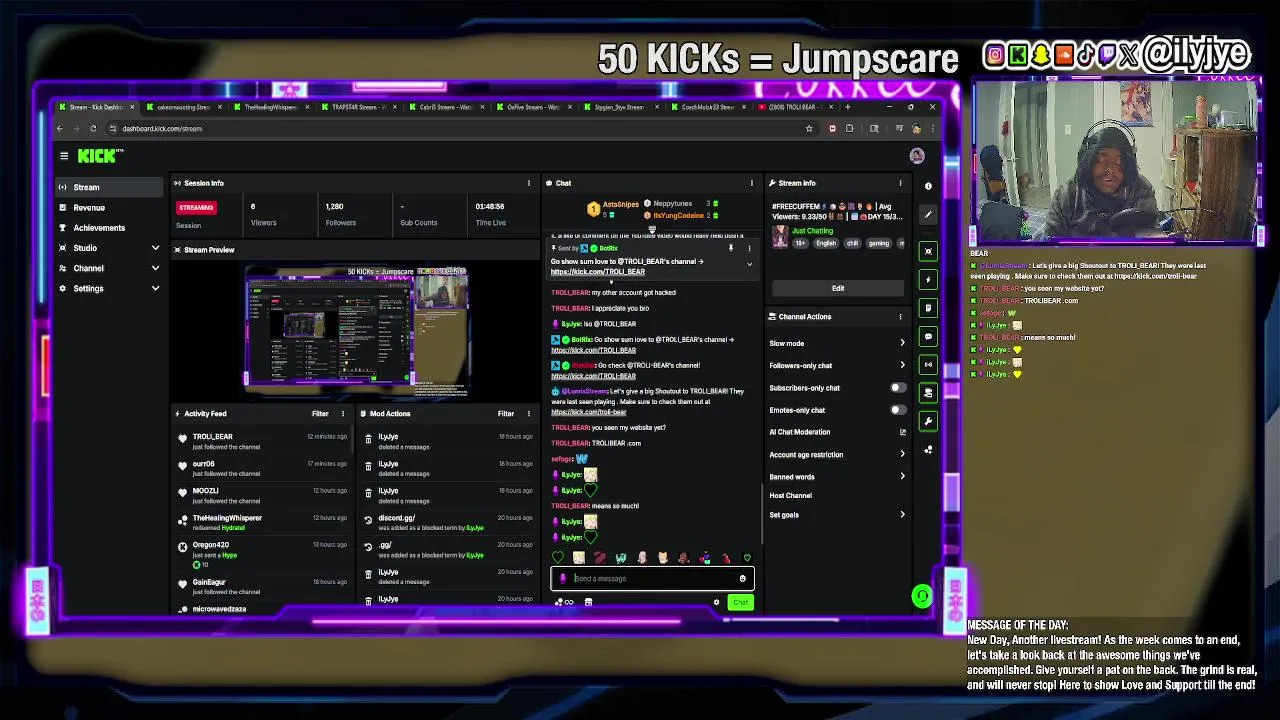Open Channel Actions panel options menu
Screen dimensions: 1280x720
(900, 316)
